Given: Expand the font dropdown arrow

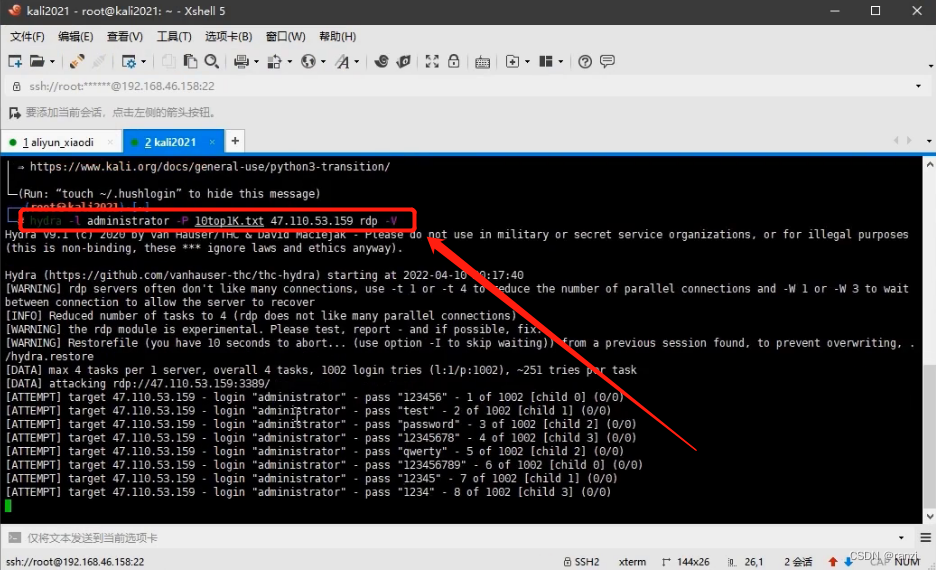Looking at the screenshot, I should 357,61.
